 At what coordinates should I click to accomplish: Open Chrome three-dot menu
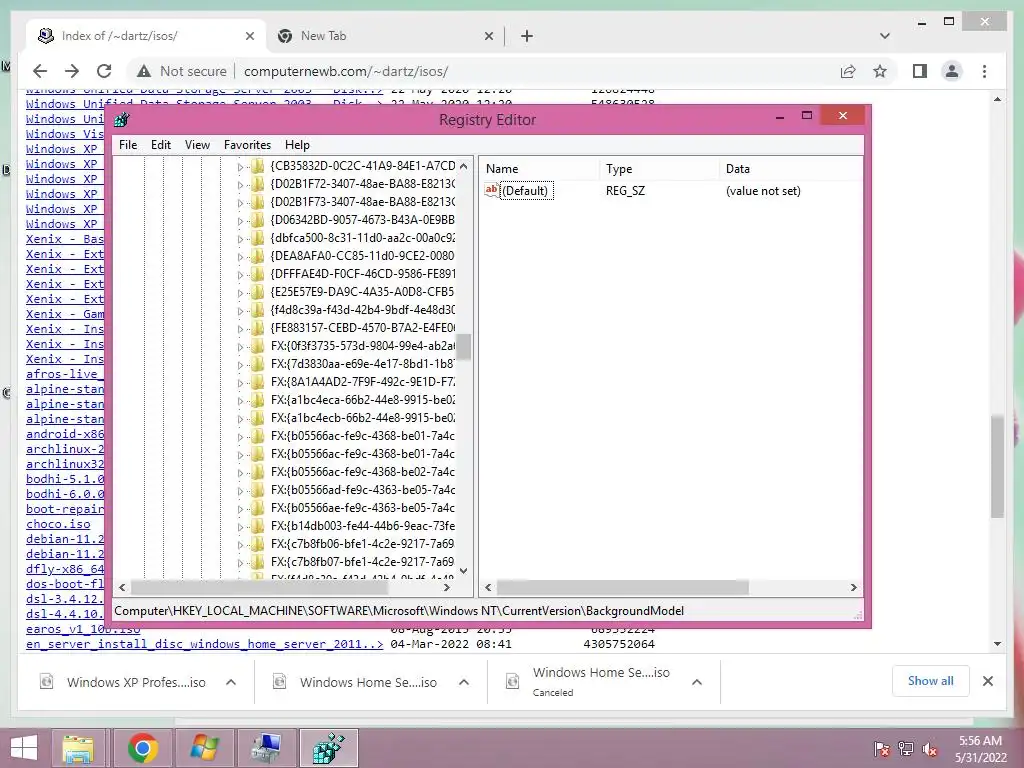(x=984, y=71)
